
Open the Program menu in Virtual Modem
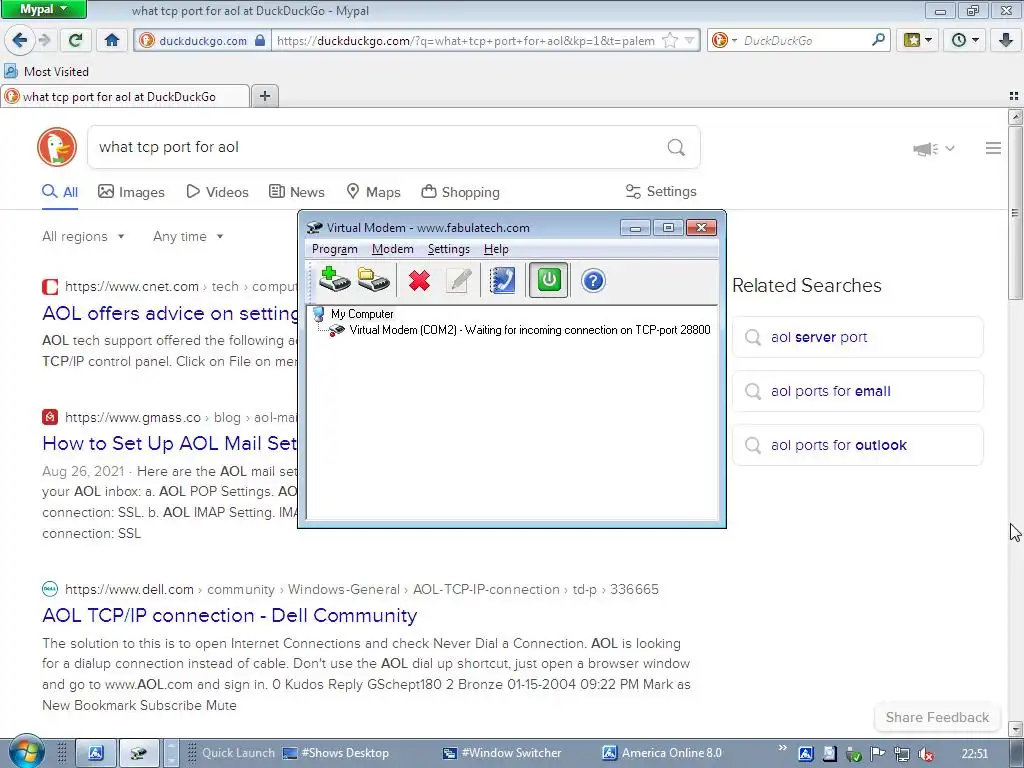coord(334,249)
